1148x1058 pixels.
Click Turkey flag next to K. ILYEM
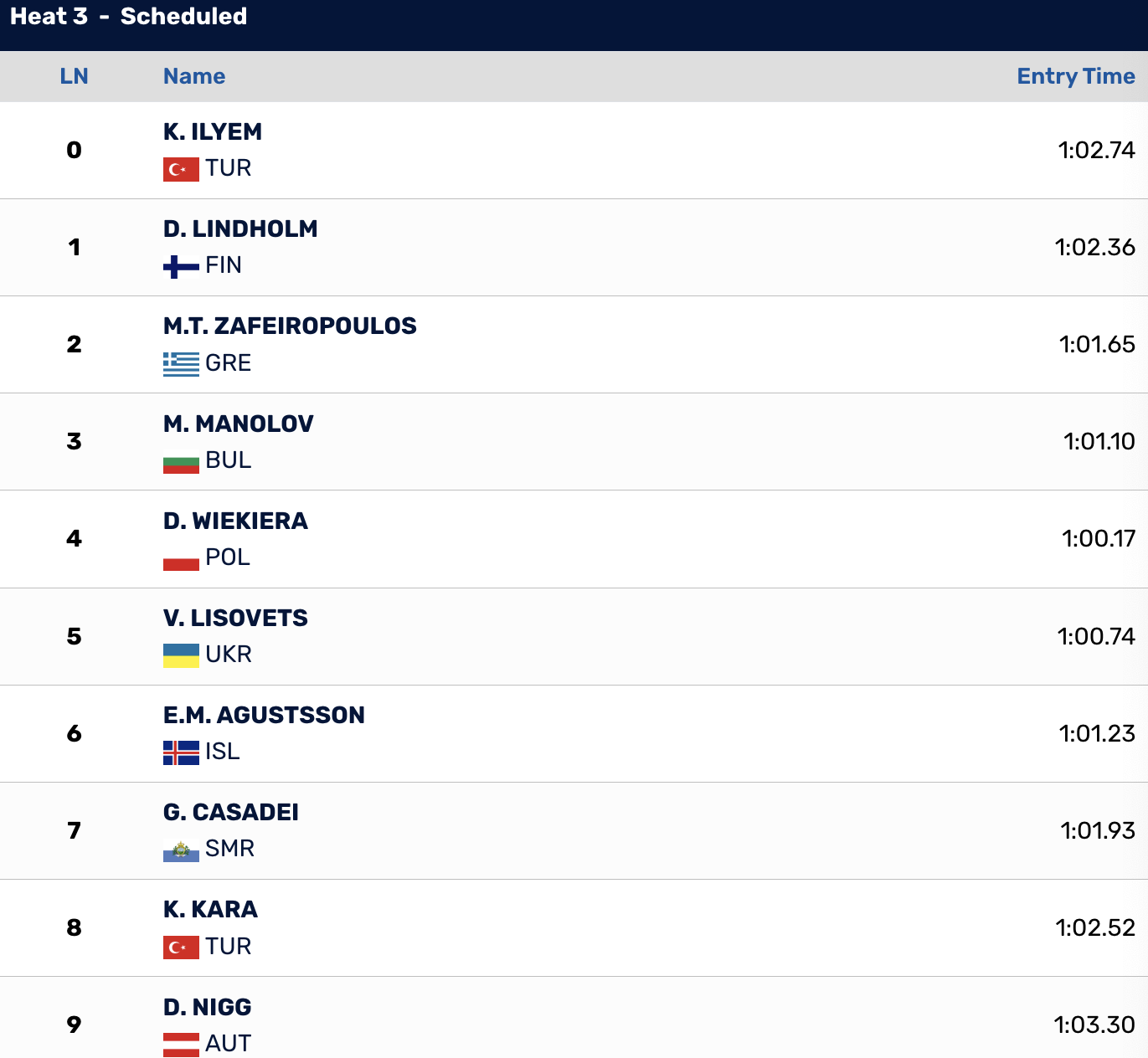[181, 169]
